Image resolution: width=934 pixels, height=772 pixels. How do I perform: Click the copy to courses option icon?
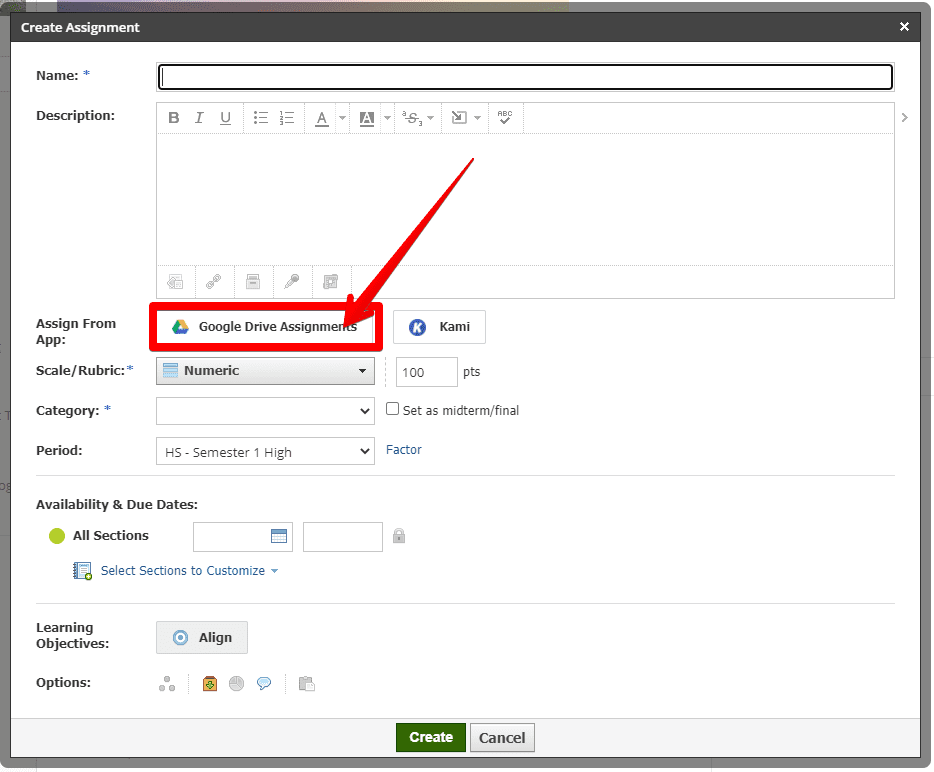[x=307, y=684]
